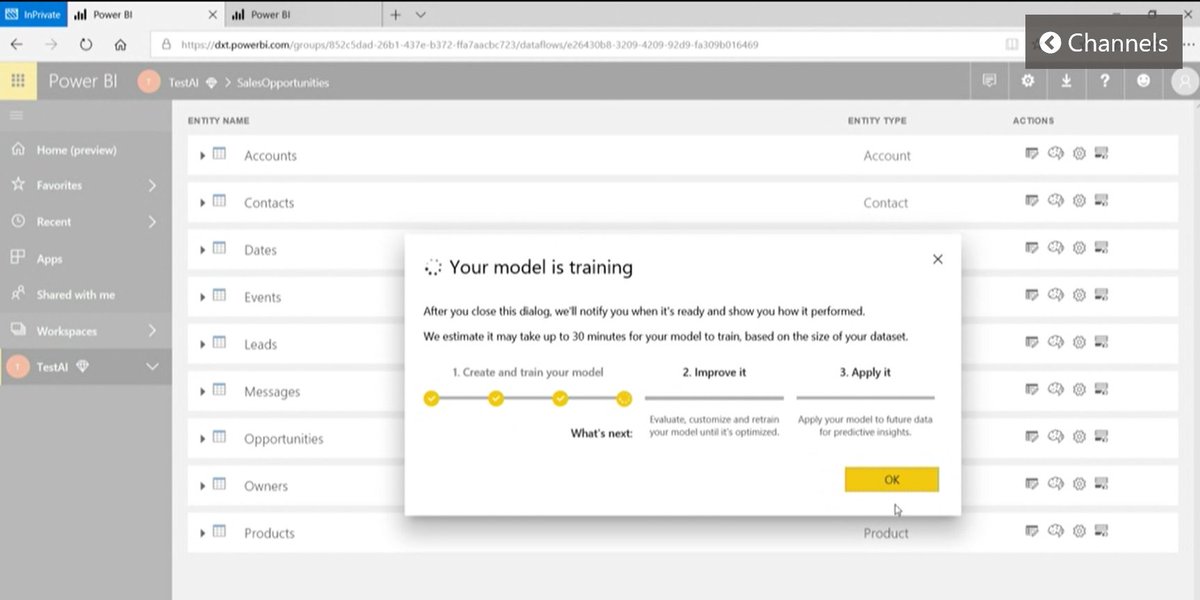Image resolution: width=1200 pixels, height=600 pixels.
Task: Open Recent in navigation pane
Action: 54,222
